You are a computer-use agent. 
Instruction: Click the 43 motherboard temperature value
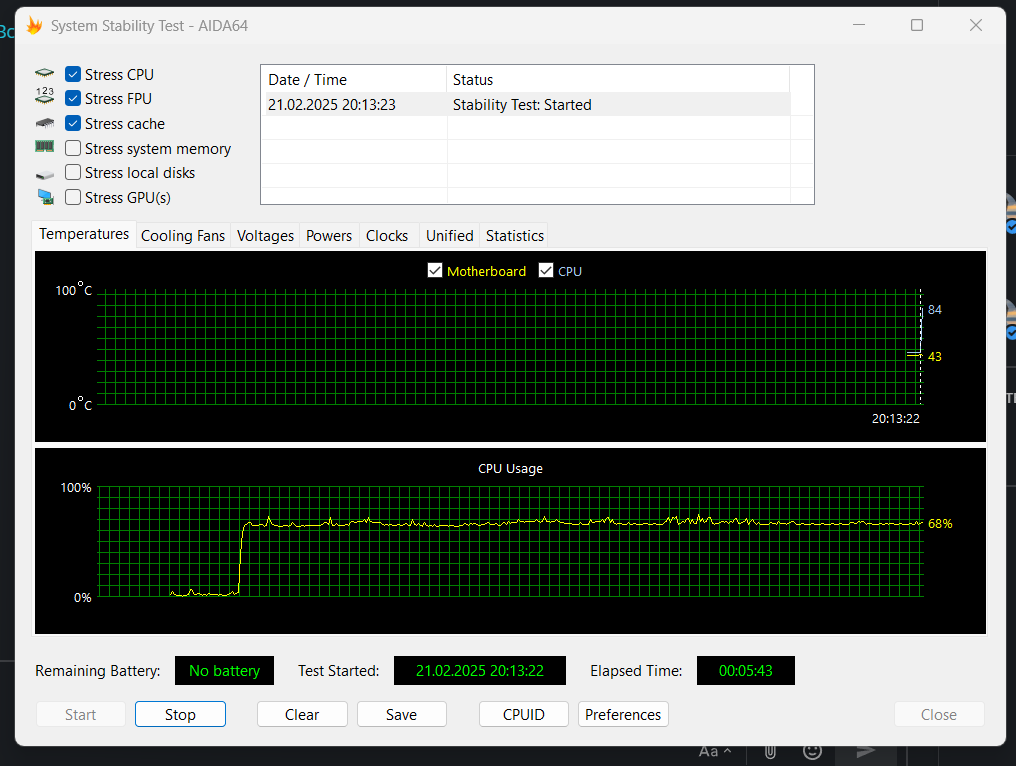(934, 356)
